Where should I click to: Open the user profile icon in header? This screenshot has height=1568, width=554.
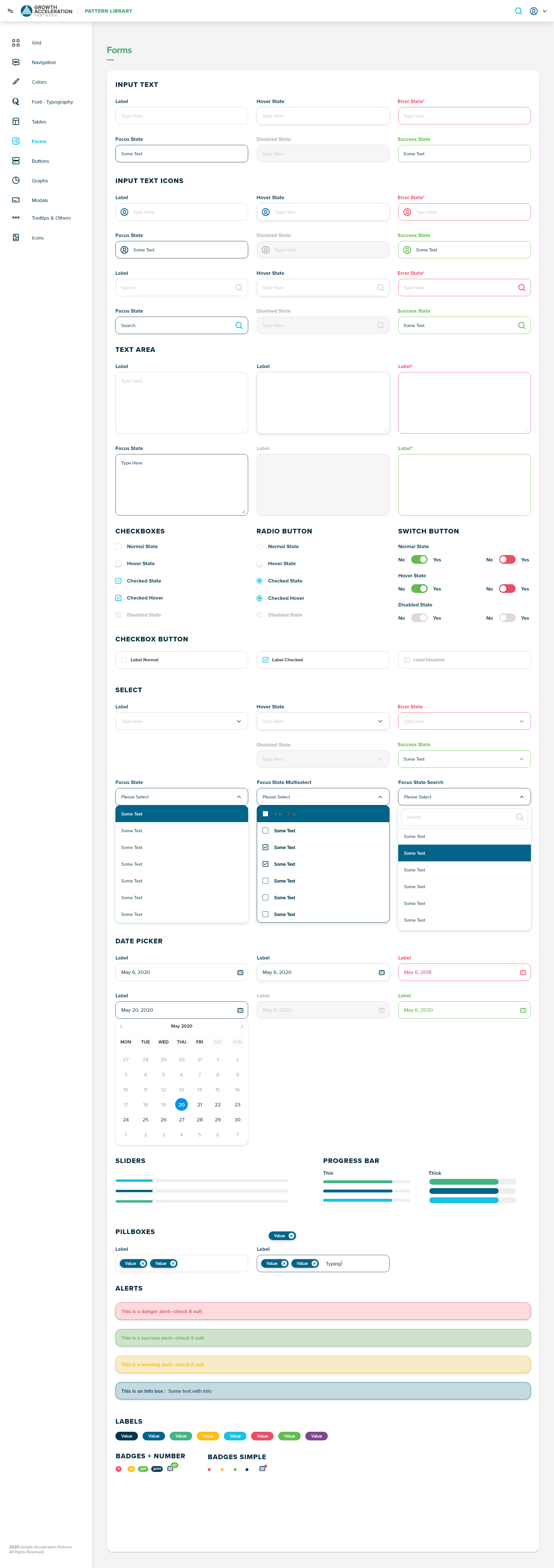click(533, 11)
